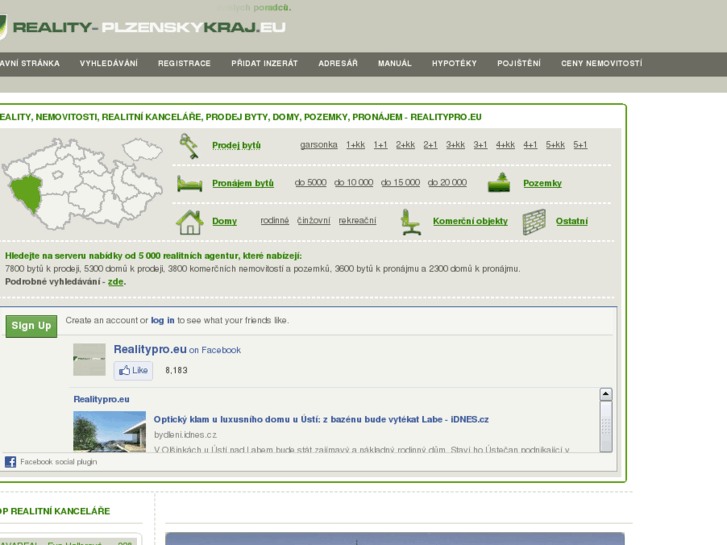Open detailed search via zde link
727x545 pixels.
point(115,282)
